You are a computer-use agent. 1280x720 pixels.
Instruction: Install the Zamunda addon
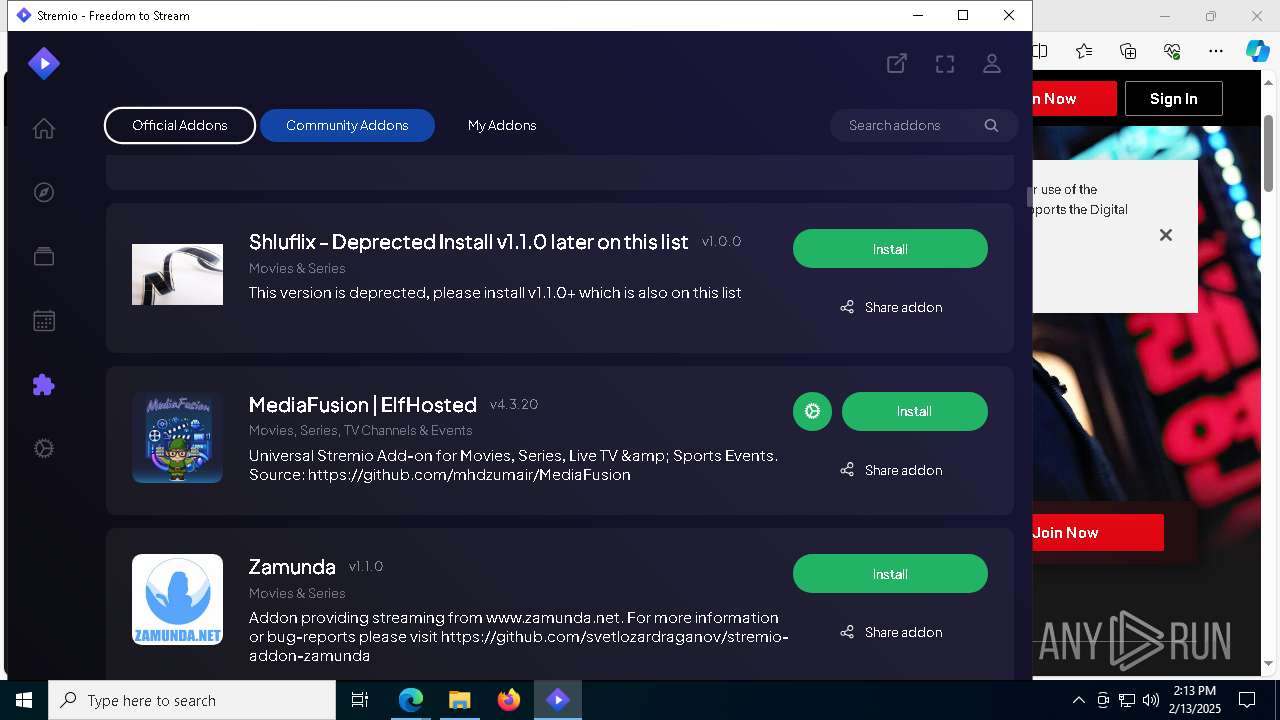click(890, 574)
